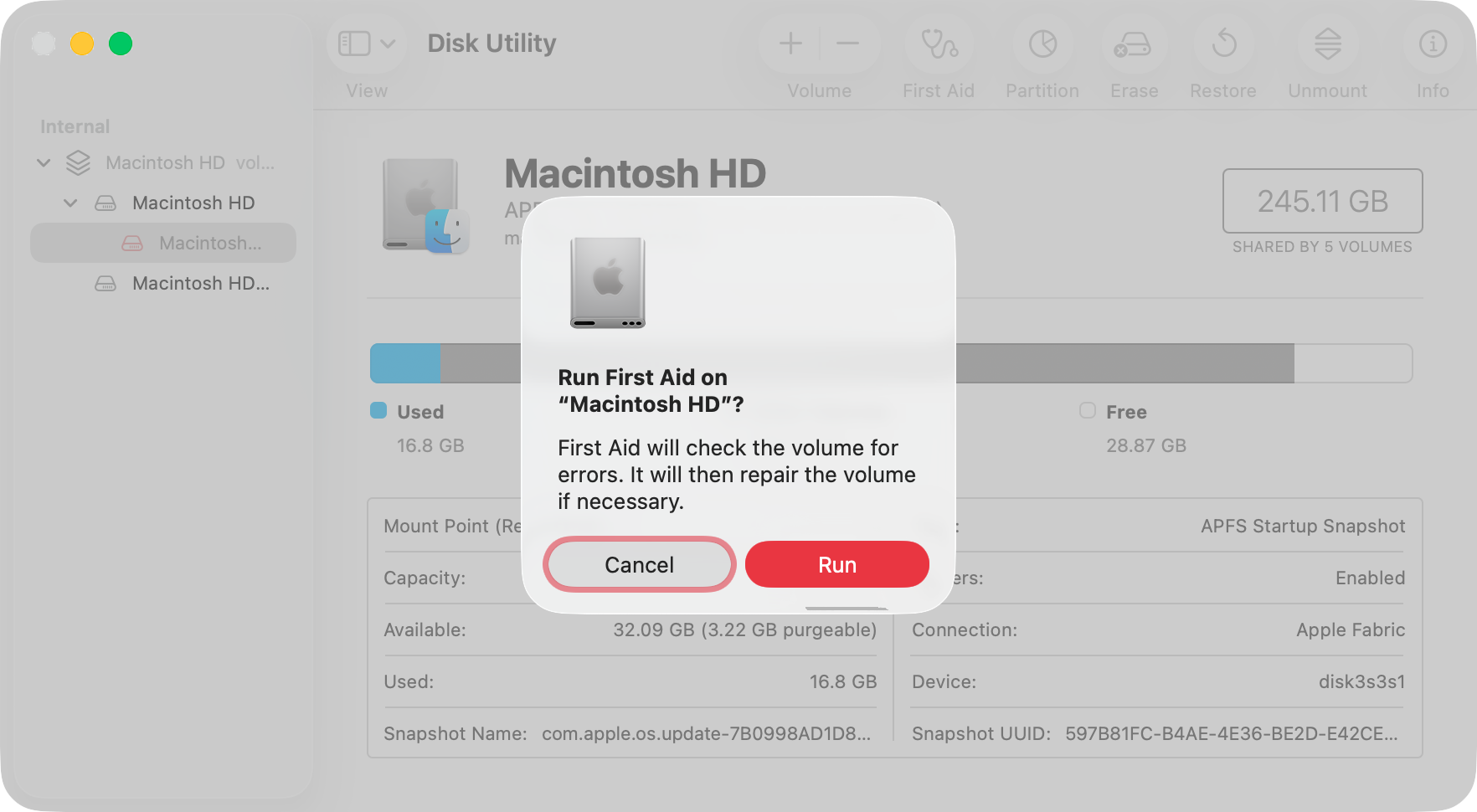Viewport: 1477px width, 812px height.
Task: Collapse the Macintosh HD disclosure triangle
Action: point(69,203)
